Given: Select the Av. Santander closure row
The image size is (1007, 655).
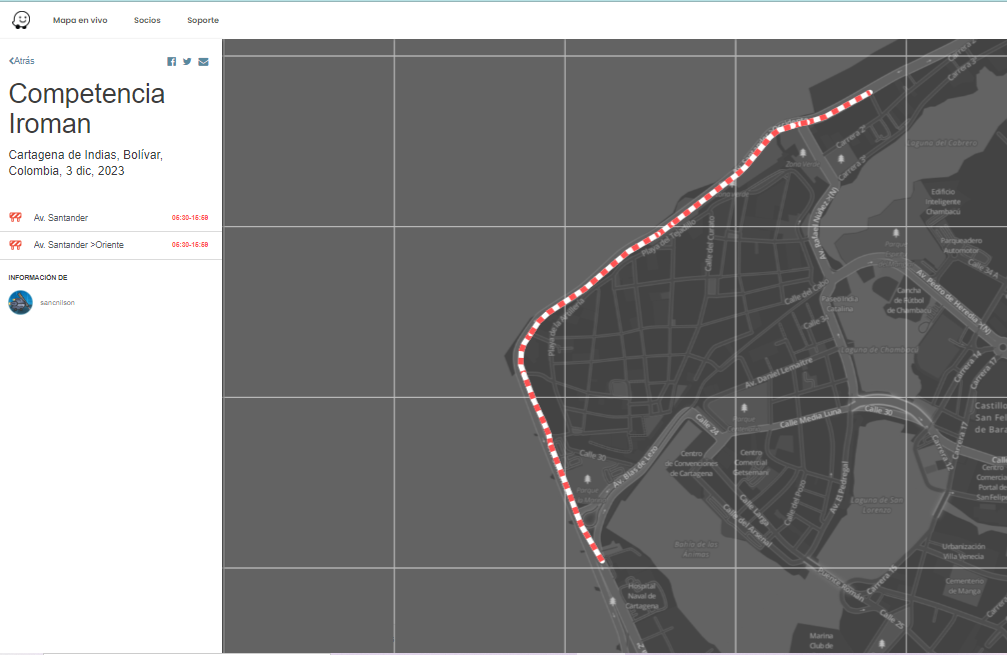Looking at the screenshot, I should [110, 218].
